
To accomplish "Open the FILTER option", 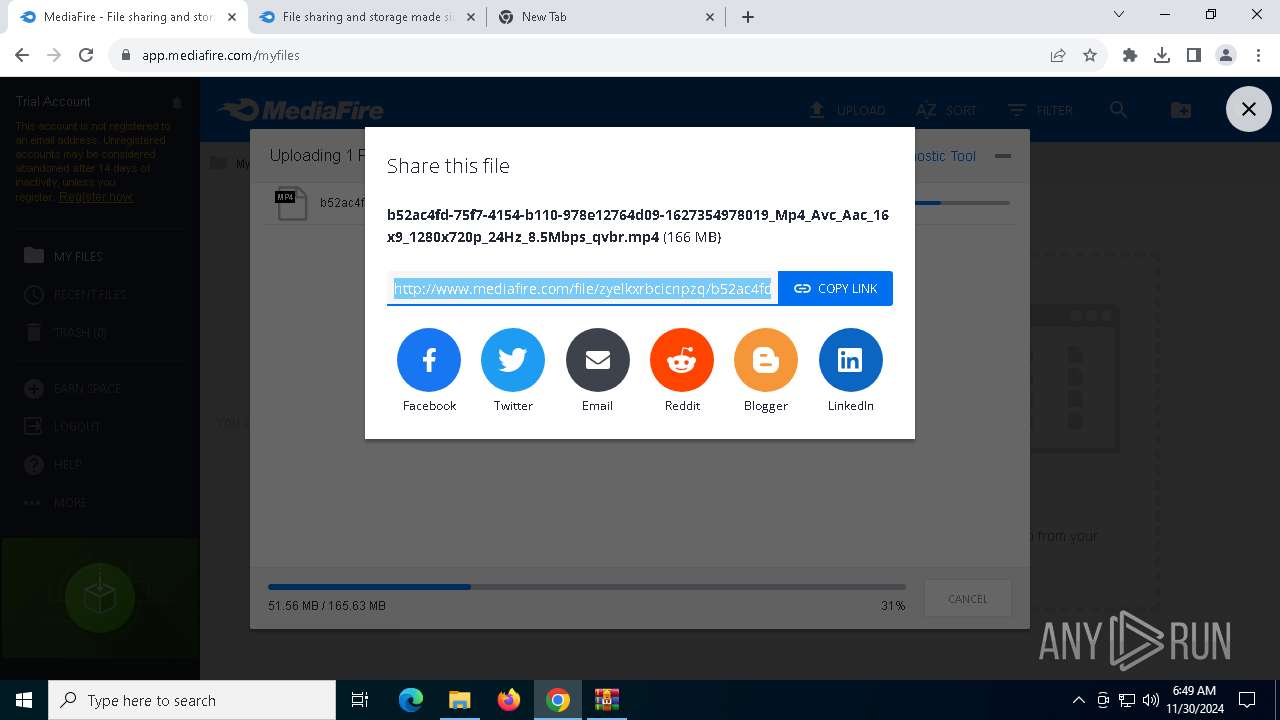I will (1040, 110).
